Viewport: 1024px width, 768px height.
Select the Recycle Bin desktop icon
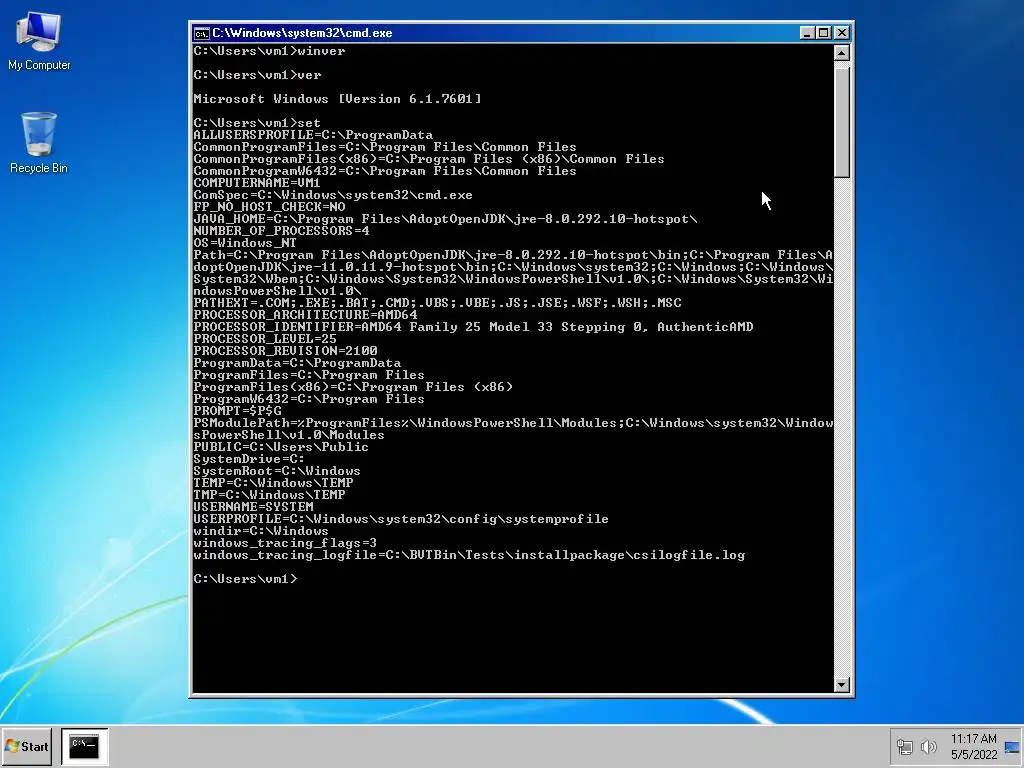click(x=39, y=142)
